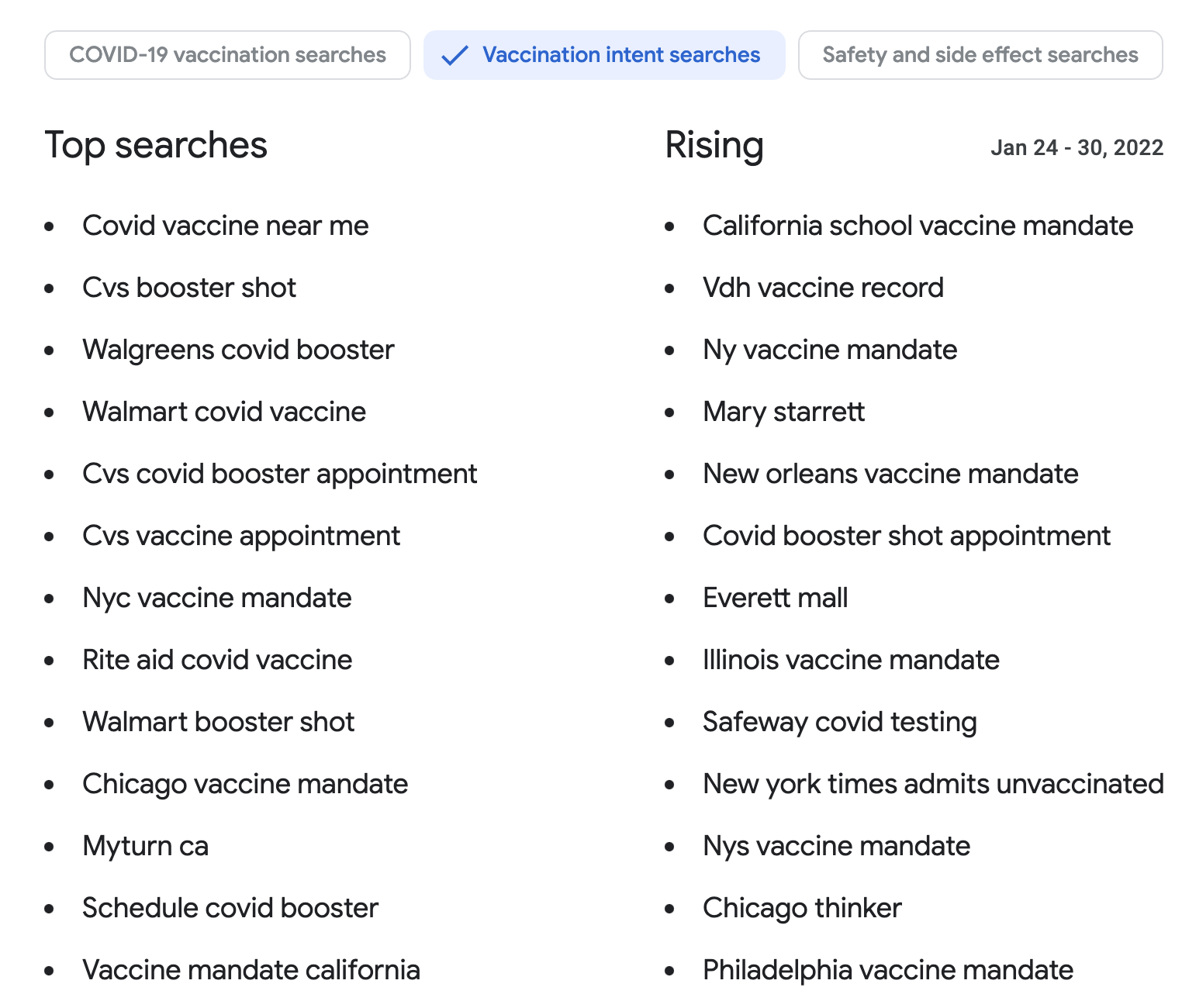Open 'Myturn ca' search term
The width and height of the screenshot is (1182, 1008).
(146, 846)
